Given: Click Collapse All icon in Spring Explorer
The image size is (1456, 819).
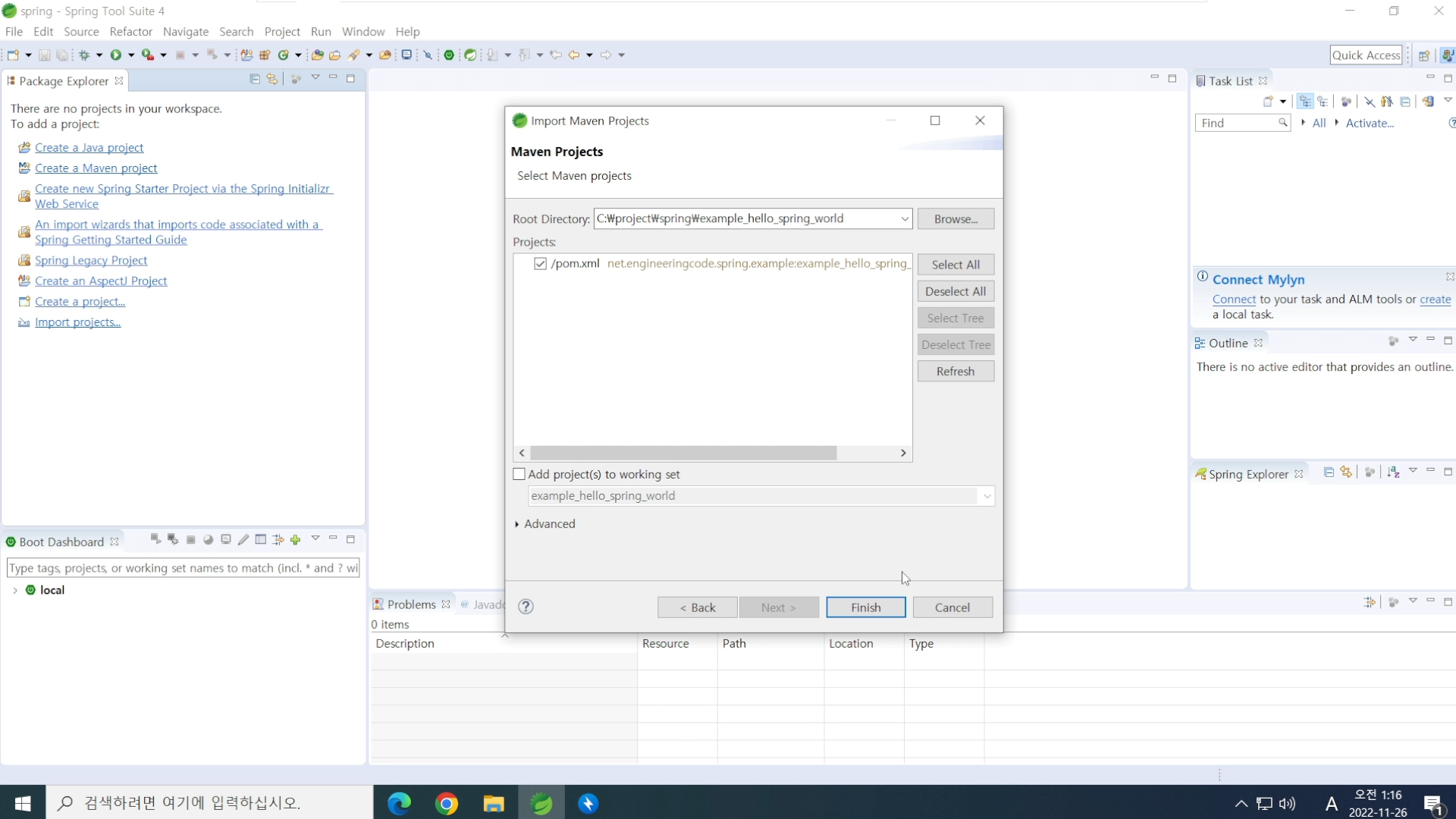Looking at the screenshot, I should pyautogui.click(x=1329, y=472).
